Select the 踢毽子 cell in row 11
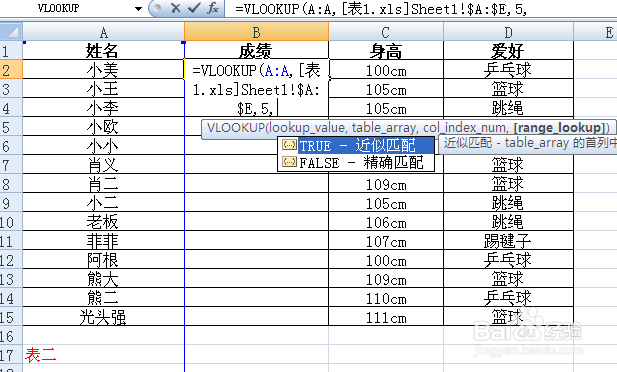The image size is (617, 372). click(x=508, y=241)
